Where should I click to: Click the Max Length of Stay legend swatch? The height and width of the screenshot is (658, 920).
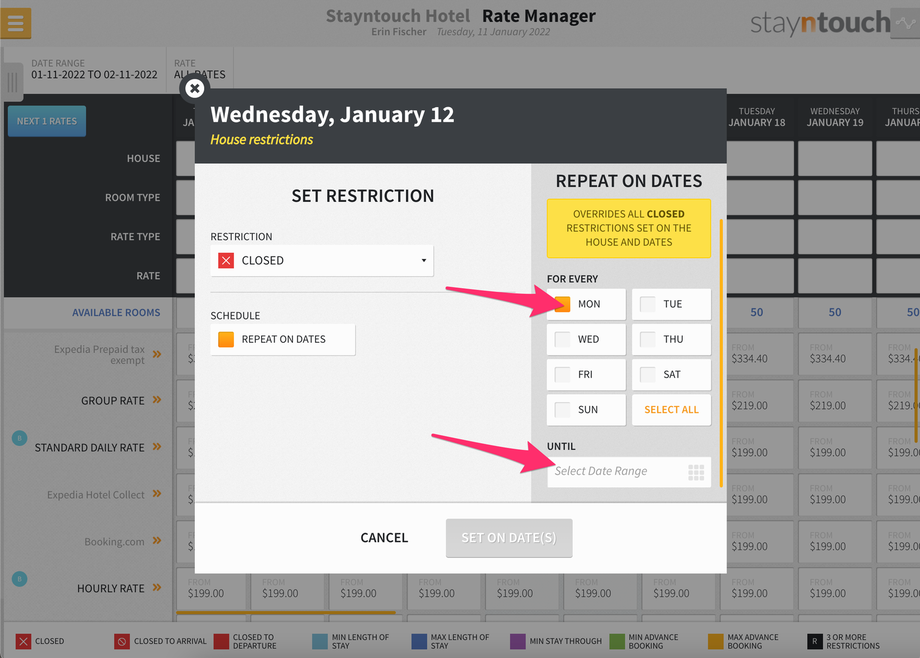pos(419,641)
